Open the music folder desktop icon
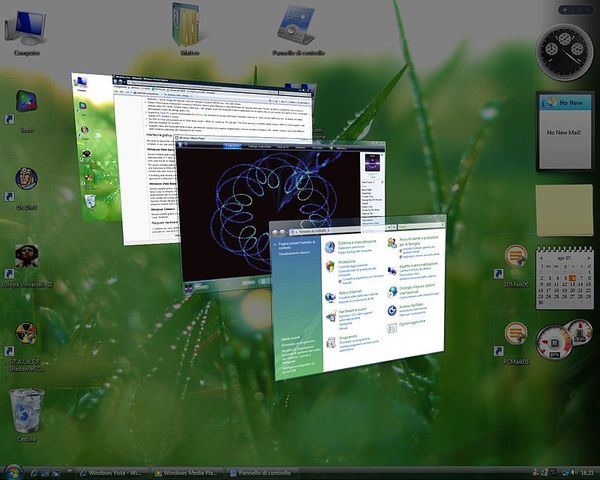This screenshot has height=480, width=600. pos(190,28)
